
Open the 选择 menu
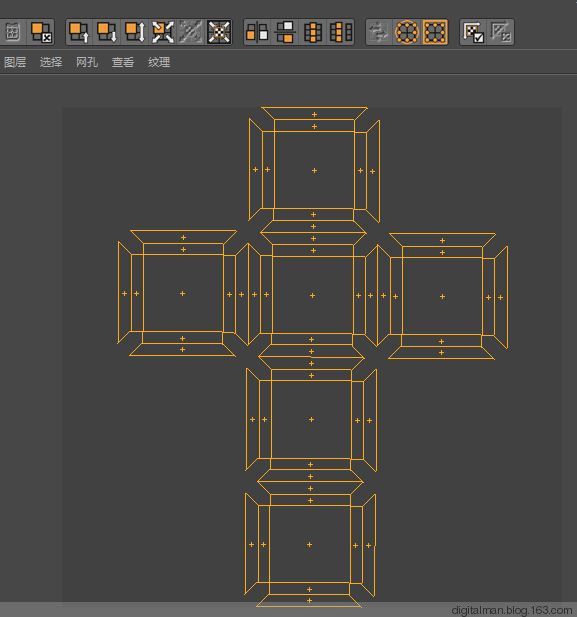pyautogui.click(x=51, y=62)
